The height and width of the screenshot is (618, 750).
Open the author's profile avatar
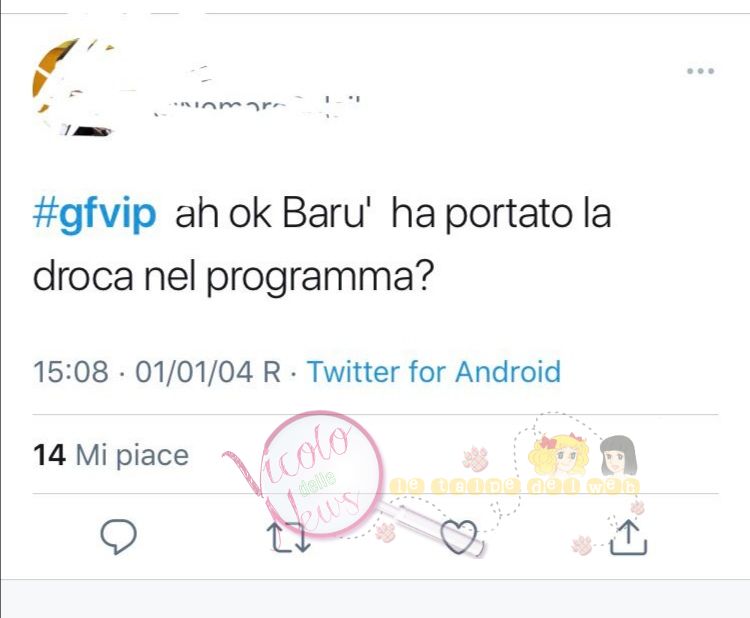[74, 86]
